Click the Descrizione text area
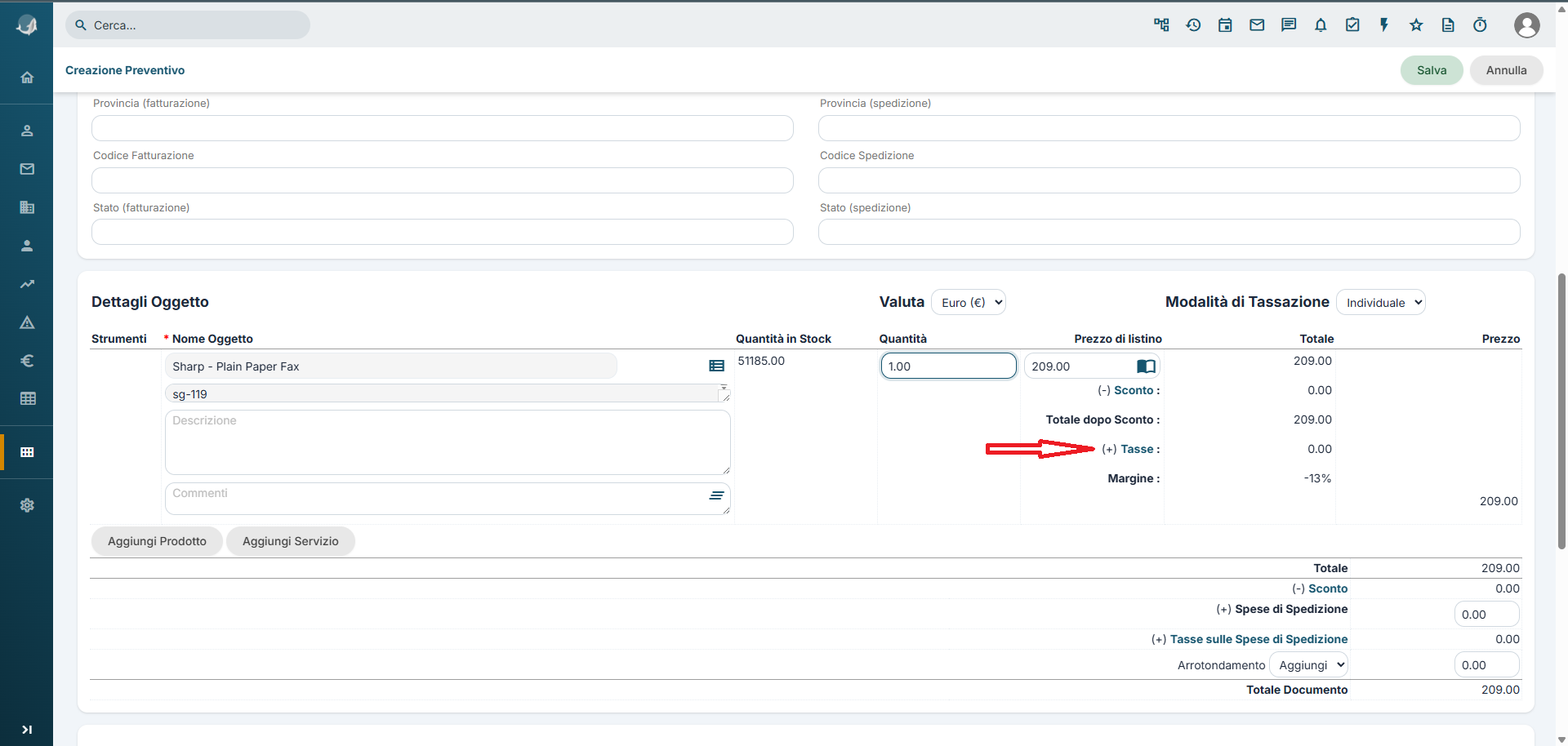The image size is (1568, 746). tap(448, 442)
